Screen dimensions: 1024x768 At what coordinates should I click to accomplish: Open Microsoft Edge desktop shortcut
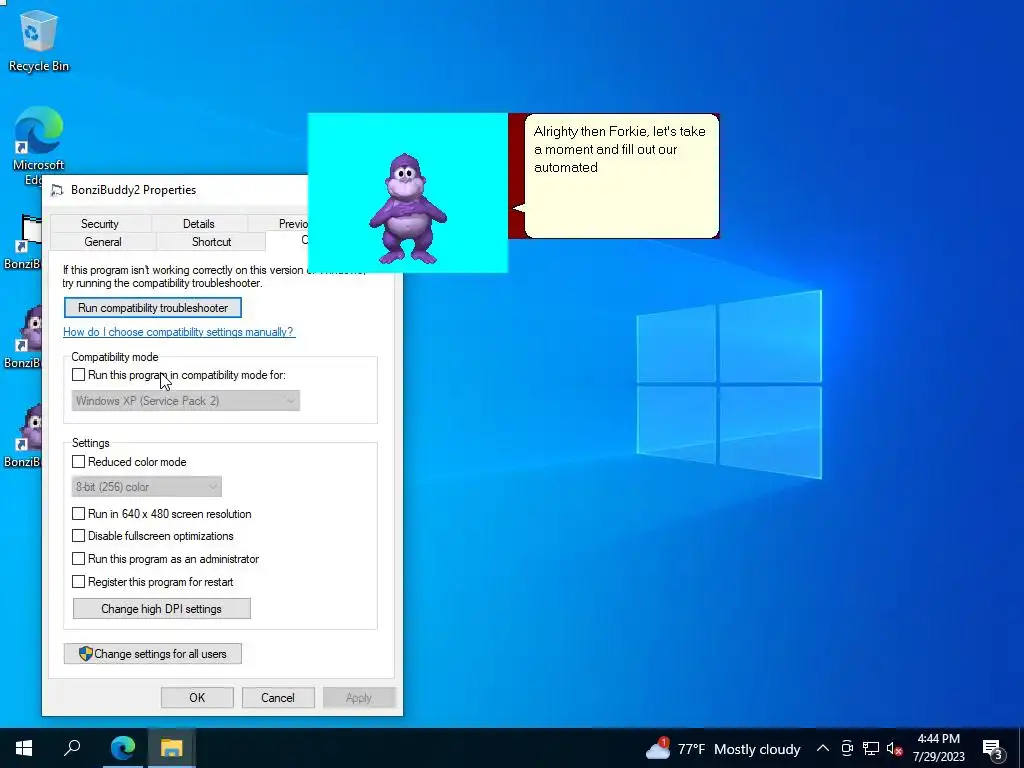pyautogui.click(x=38, y=145)
